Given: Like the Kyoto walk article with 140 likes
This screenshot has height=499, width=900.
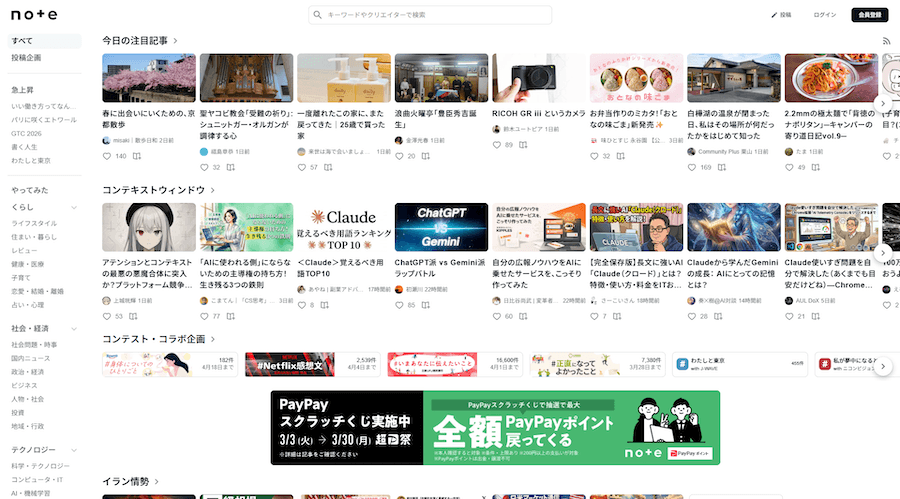Looking at the screenshot, I should (107, 156).
